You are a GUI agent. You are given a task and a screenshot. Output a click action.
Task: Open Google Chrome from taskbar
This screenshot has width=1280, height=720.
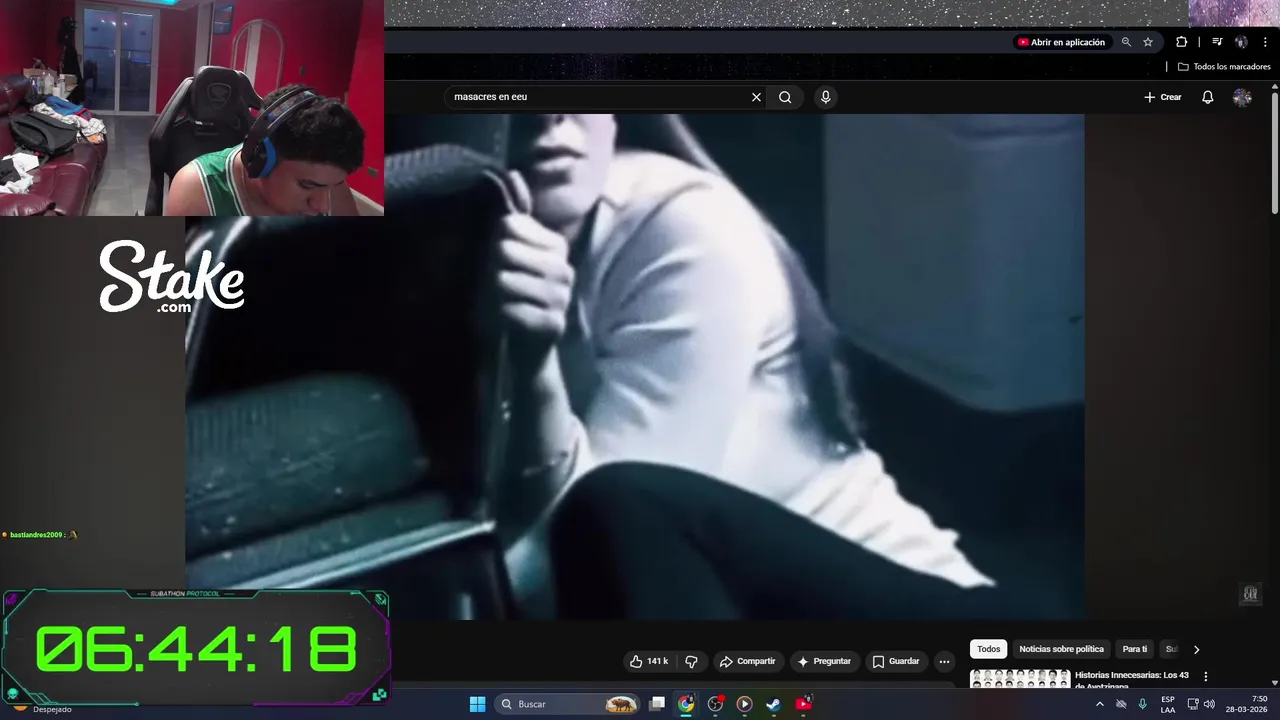pos(686,704)
